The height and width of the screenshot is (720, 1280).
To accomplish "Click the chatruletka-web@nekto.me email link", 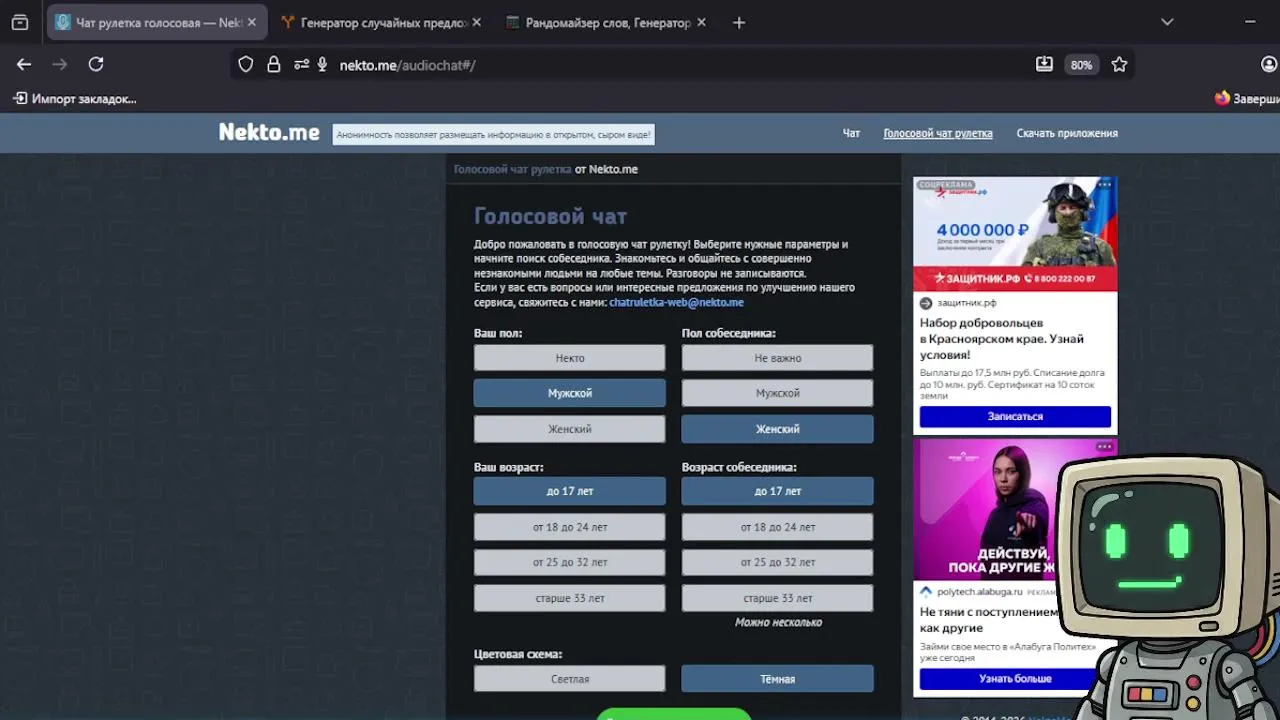I will [676, 302].
